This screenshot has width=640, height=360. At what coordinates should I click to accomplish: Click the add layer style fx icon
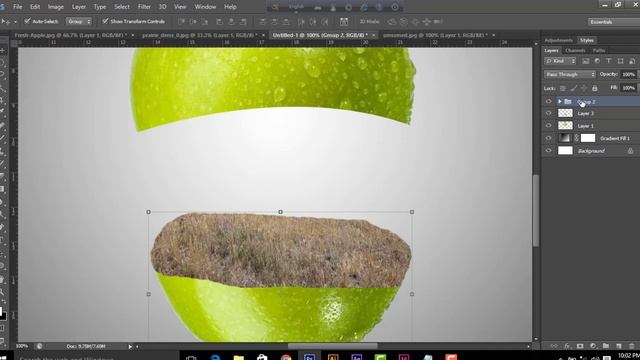point(567,346)
